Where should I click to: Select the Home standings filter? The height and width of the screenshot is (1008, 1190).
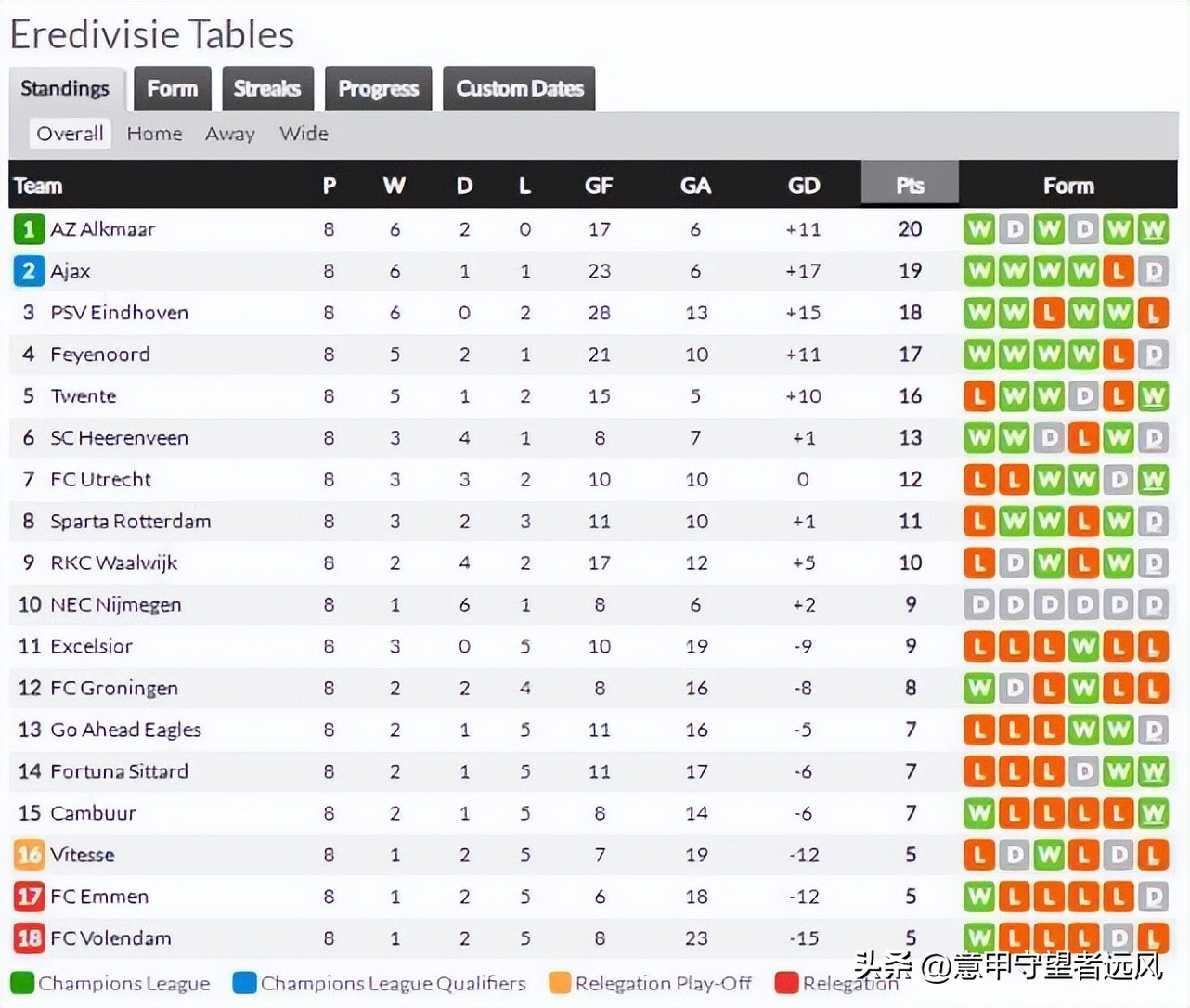(x=155, y=134)
